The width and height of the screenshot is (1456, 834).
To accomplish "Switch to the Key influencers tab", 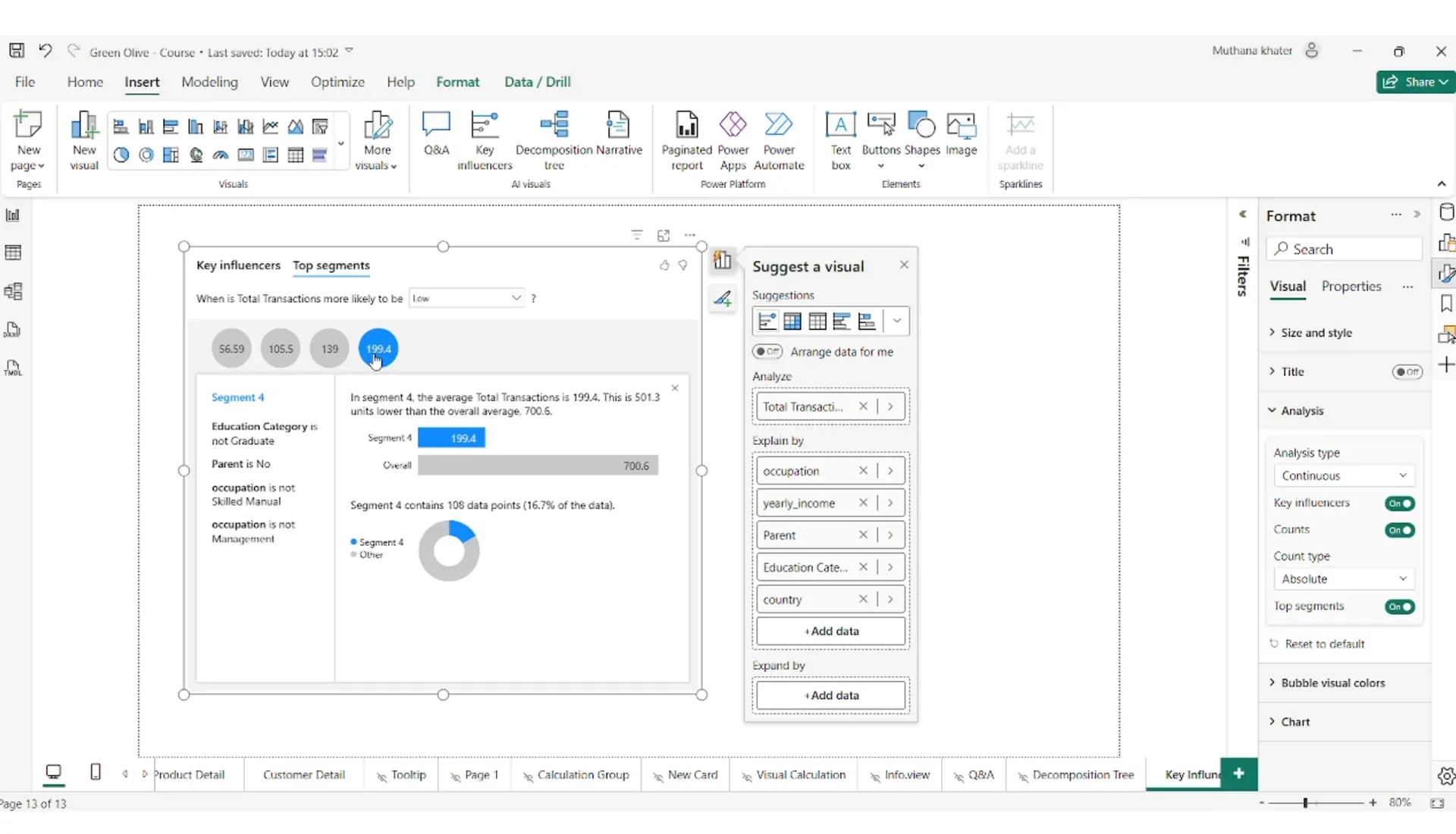I will pos(238,265).
